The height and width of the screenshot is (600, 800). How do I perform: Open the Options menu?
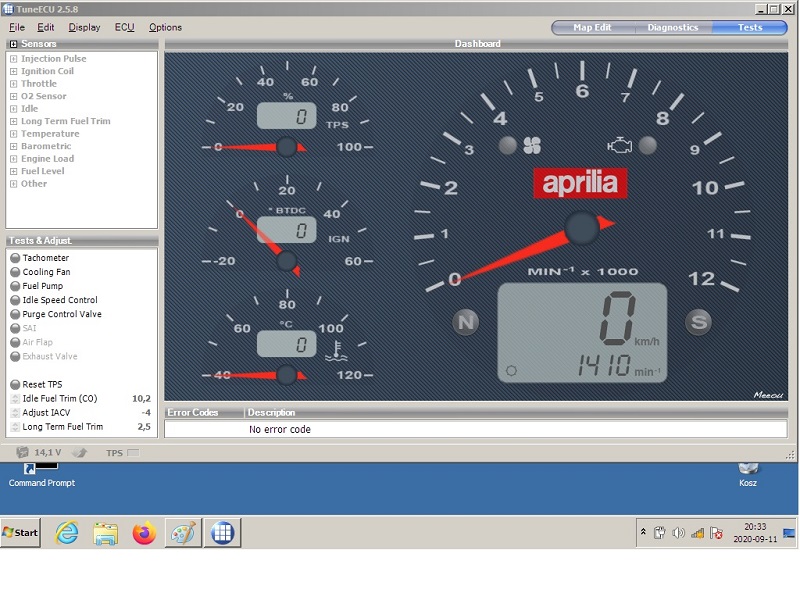[x=165, y=28]
